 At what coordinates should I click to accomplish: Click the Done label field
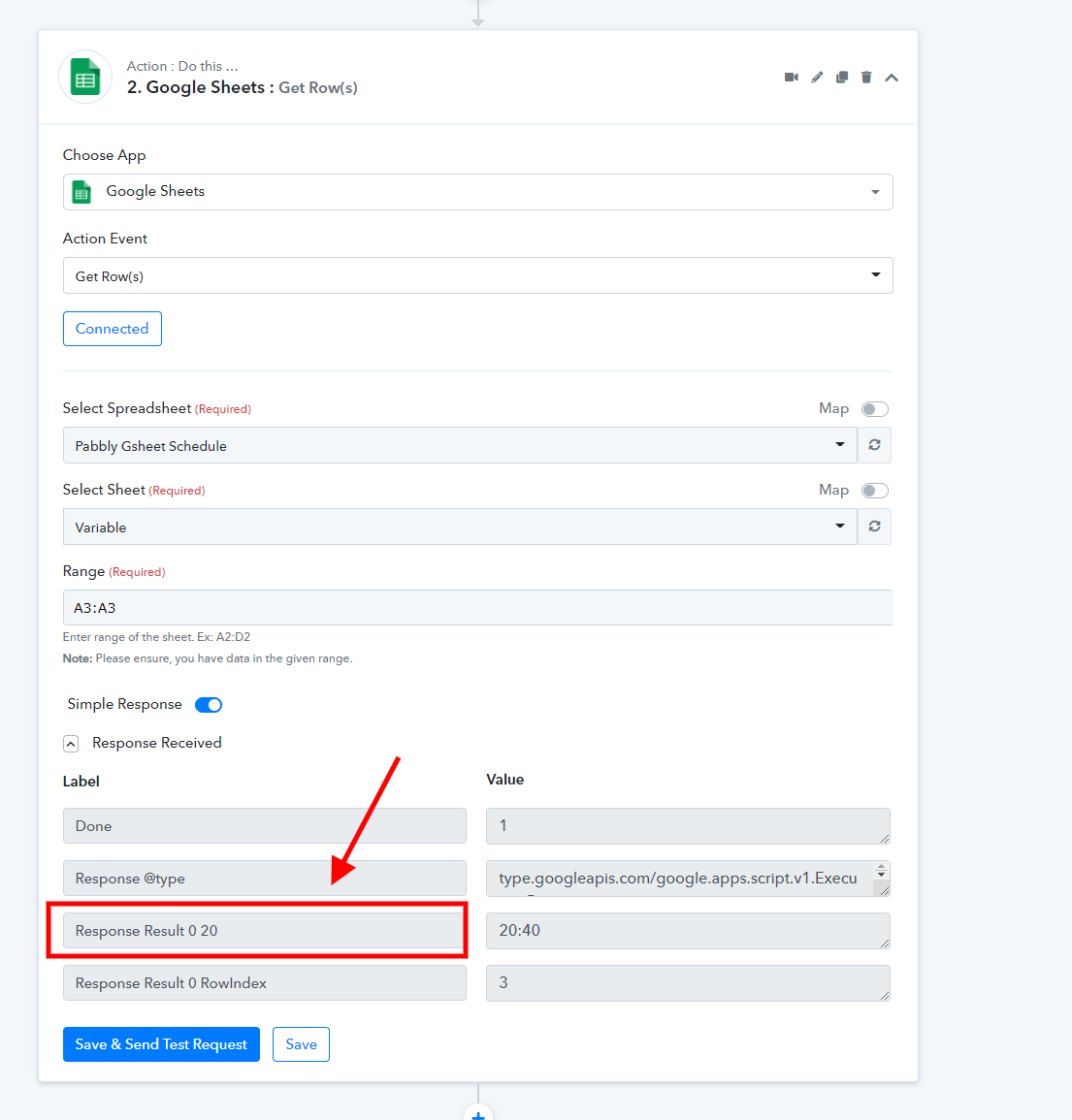click(265, 826)
